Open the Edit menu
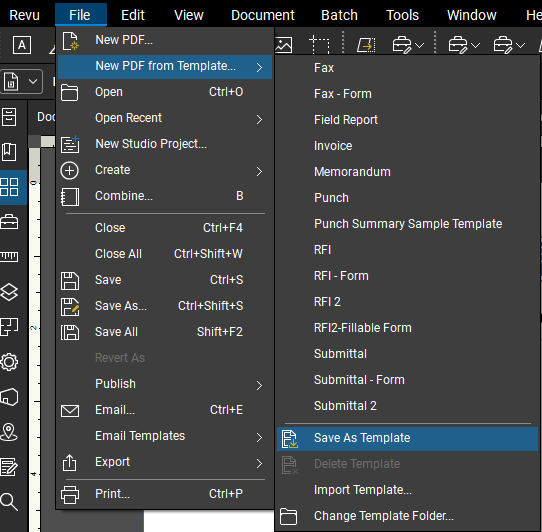The image size is (542, 532). click(133, 15)
